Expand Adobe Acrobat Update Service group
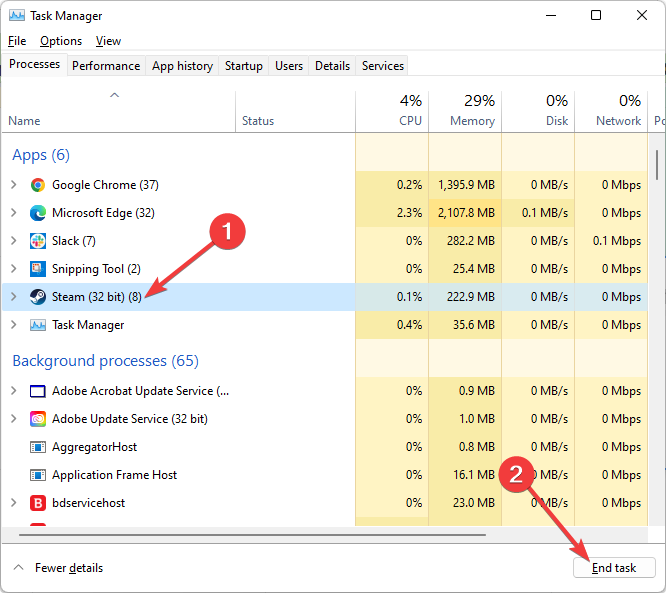 [14, 391]
